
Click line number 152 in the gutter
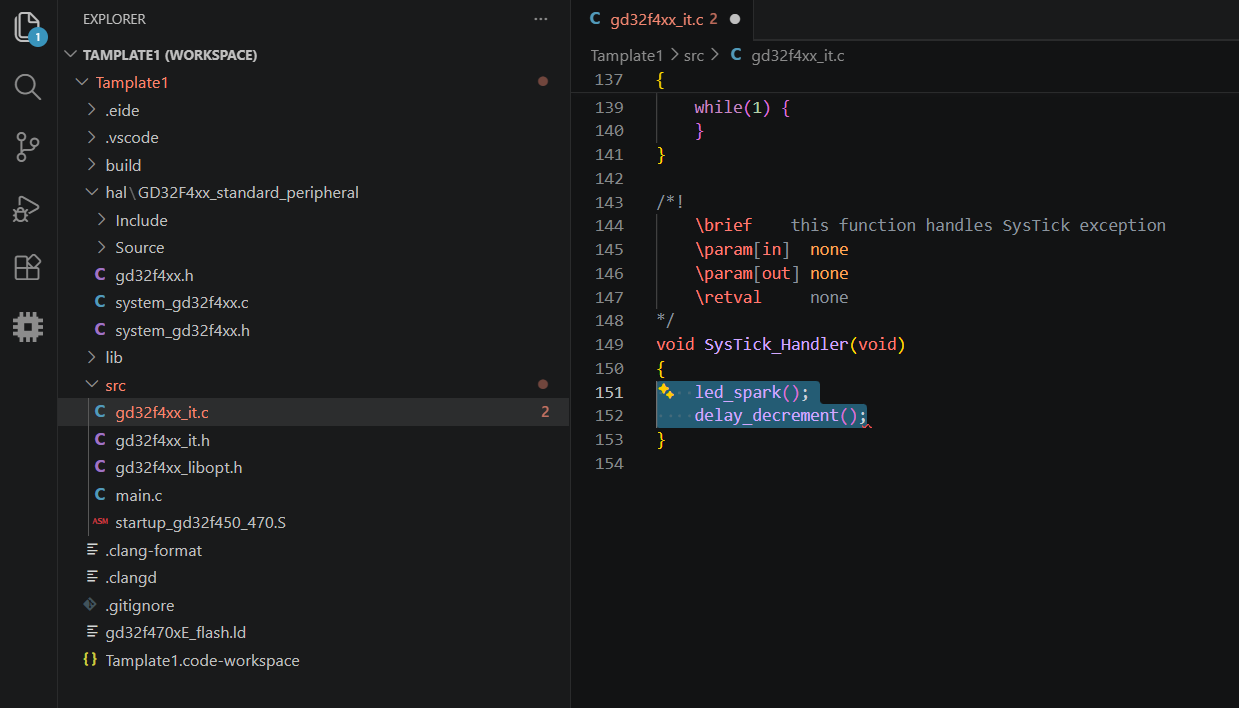tap(609, 415)
